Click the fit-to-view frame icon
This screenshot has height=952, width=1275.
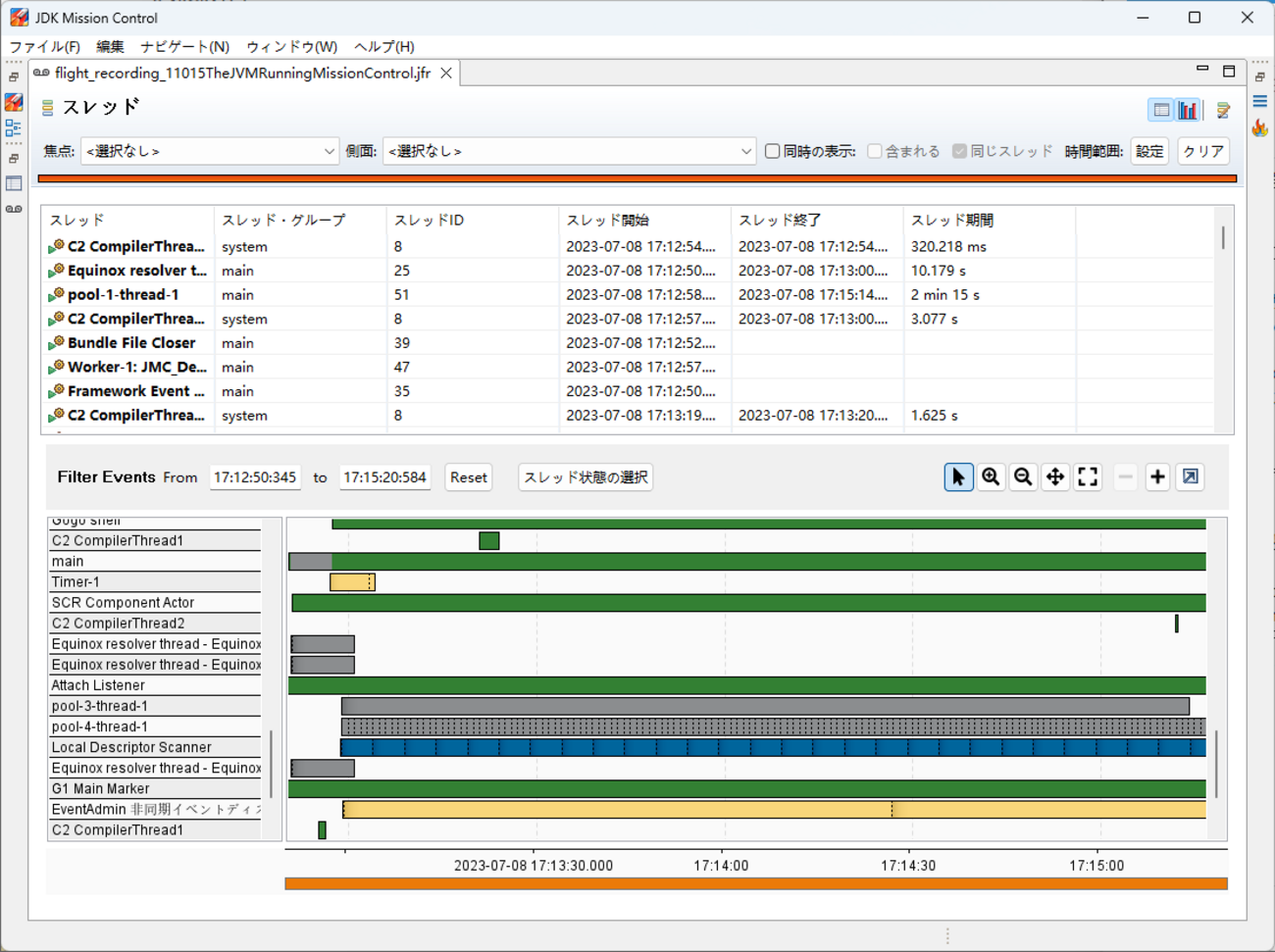(x=1088, y=477)
